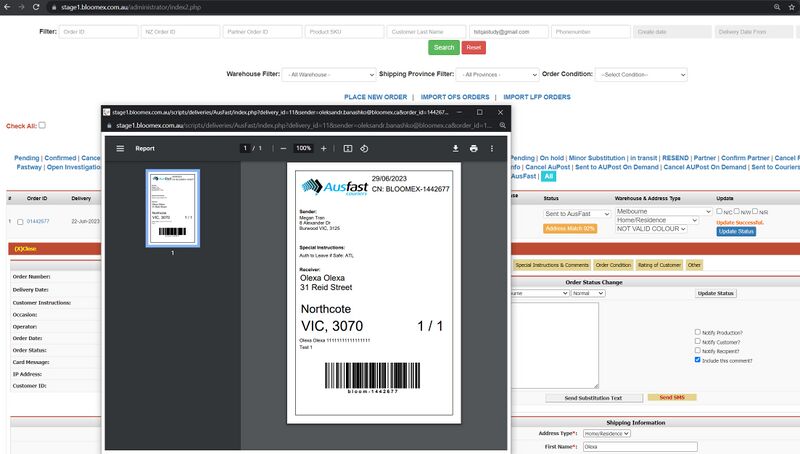Go forward in the browser
This screenshot has height=454, width=800.
pyautogui.click(x=21, y=7)
